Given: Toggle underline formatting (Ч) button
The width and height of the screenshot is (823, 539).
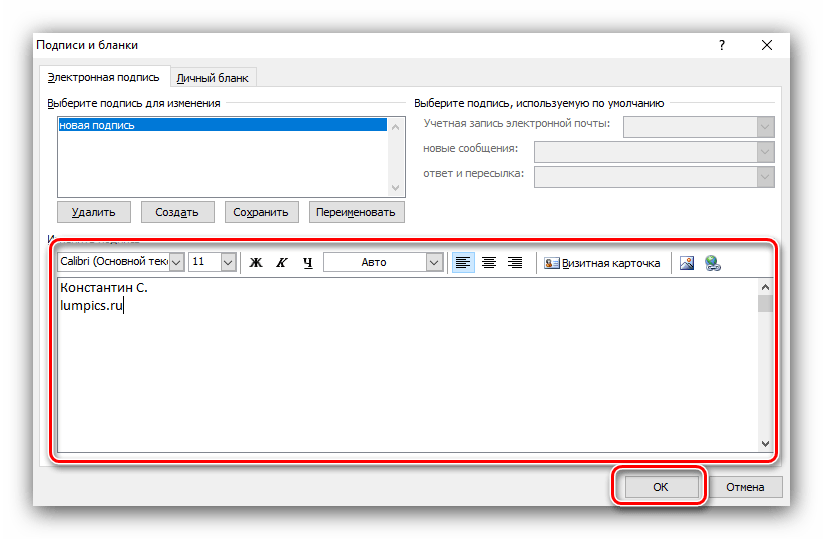Looking at the screenshot, I should tap(307, 263).
